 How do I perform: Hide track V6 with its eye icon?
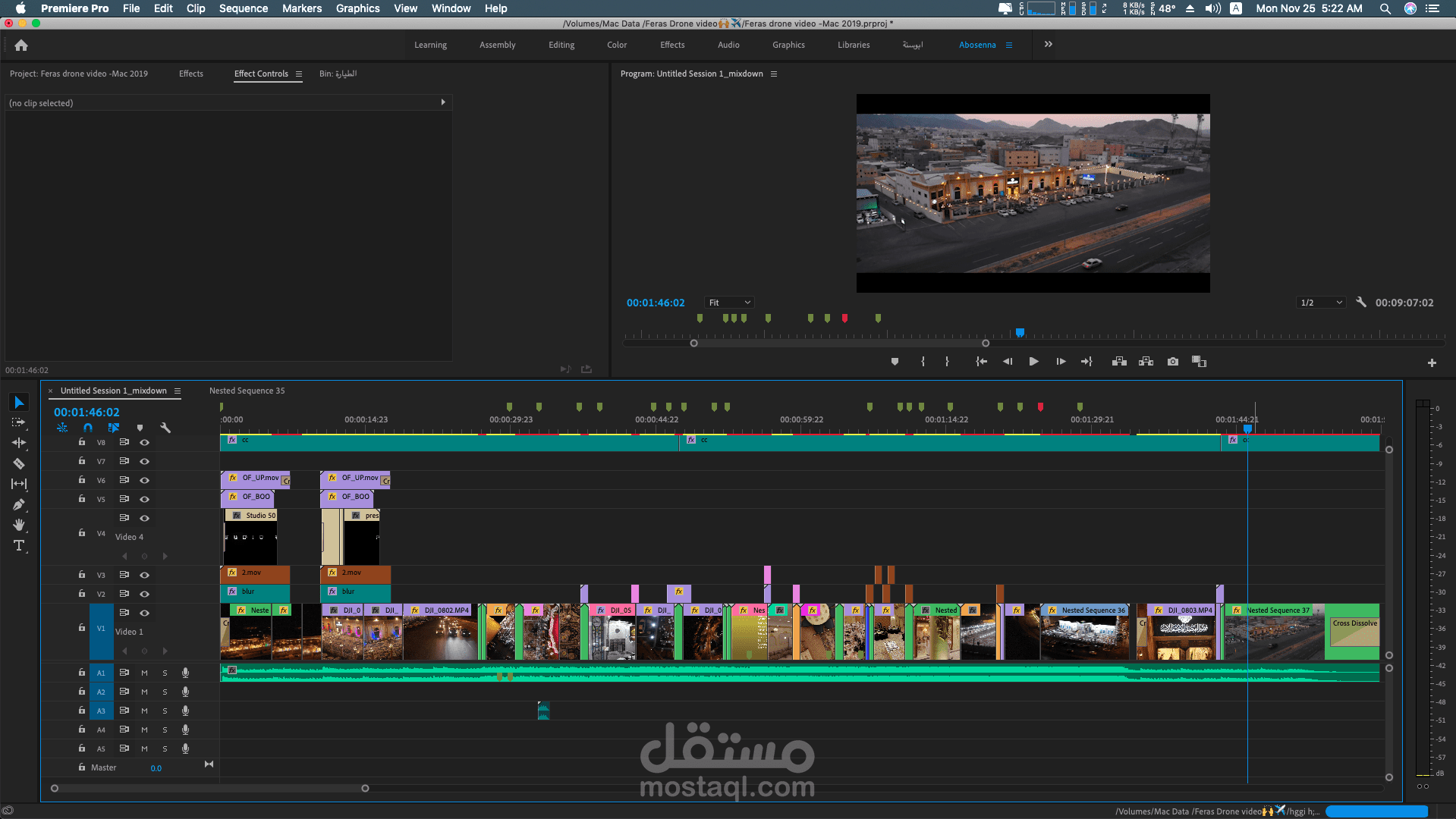tap(144, 480)
